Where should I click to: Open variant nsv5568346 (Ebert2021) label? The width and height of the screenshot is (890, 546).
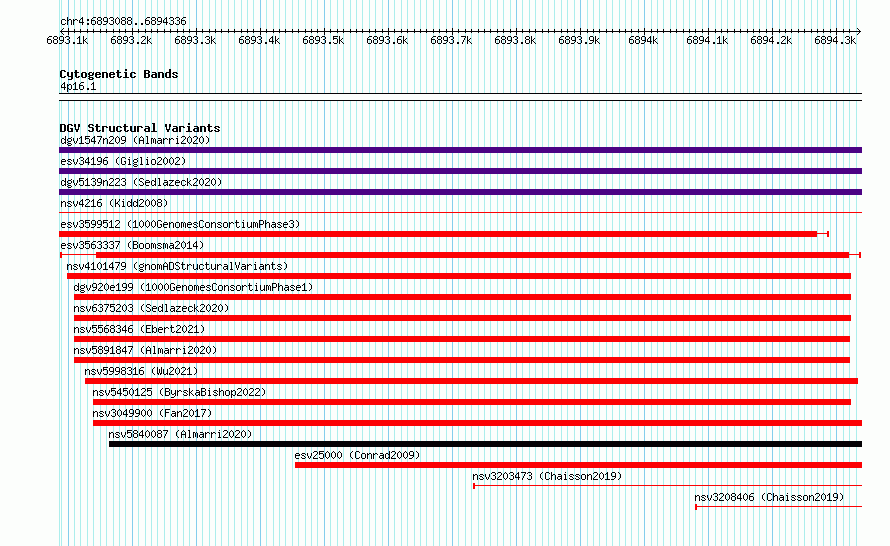139,329
